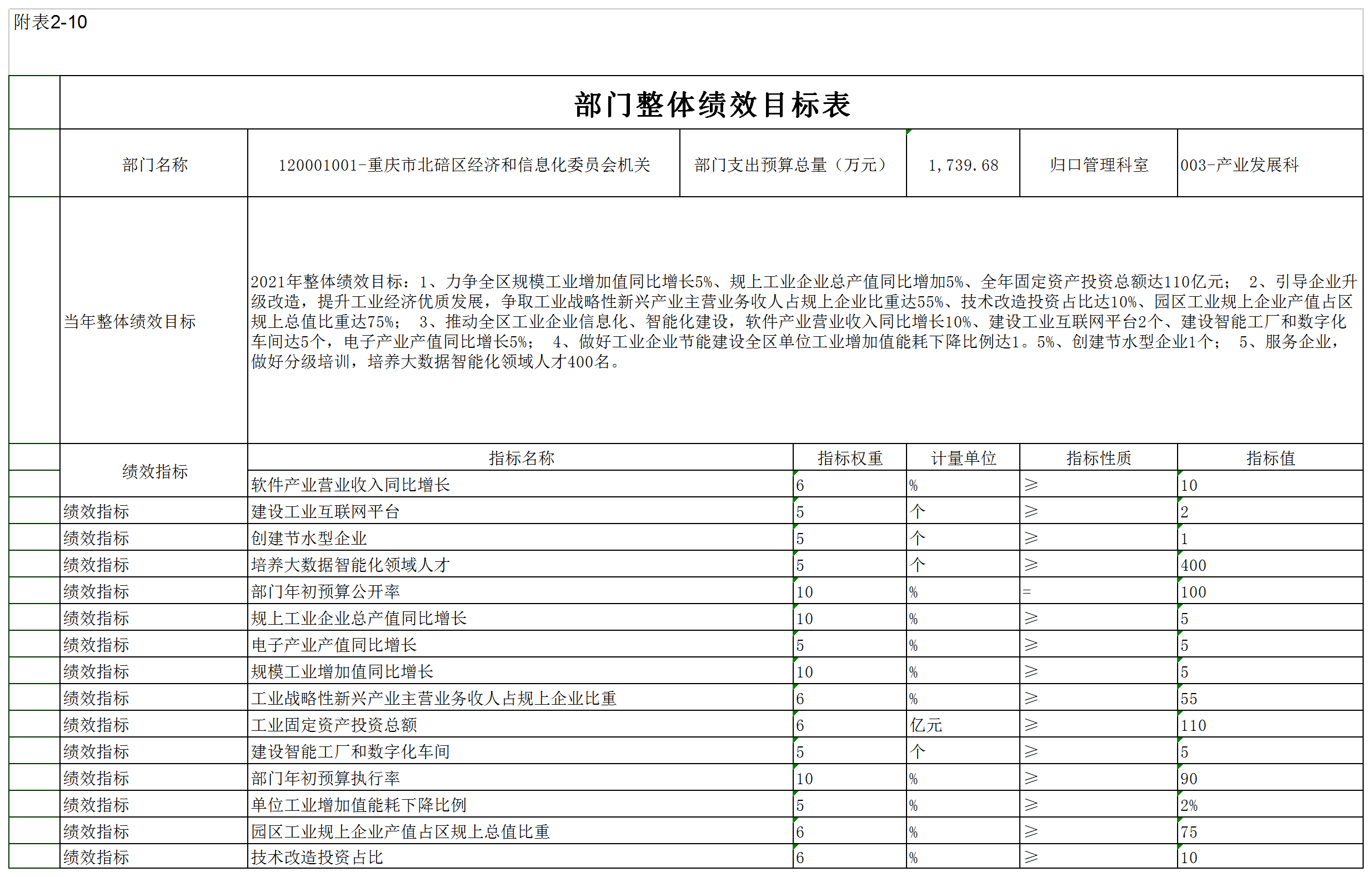Screen dimensions: 1372x877
Task: Select the 附表2-10 label
Action: 50,22
